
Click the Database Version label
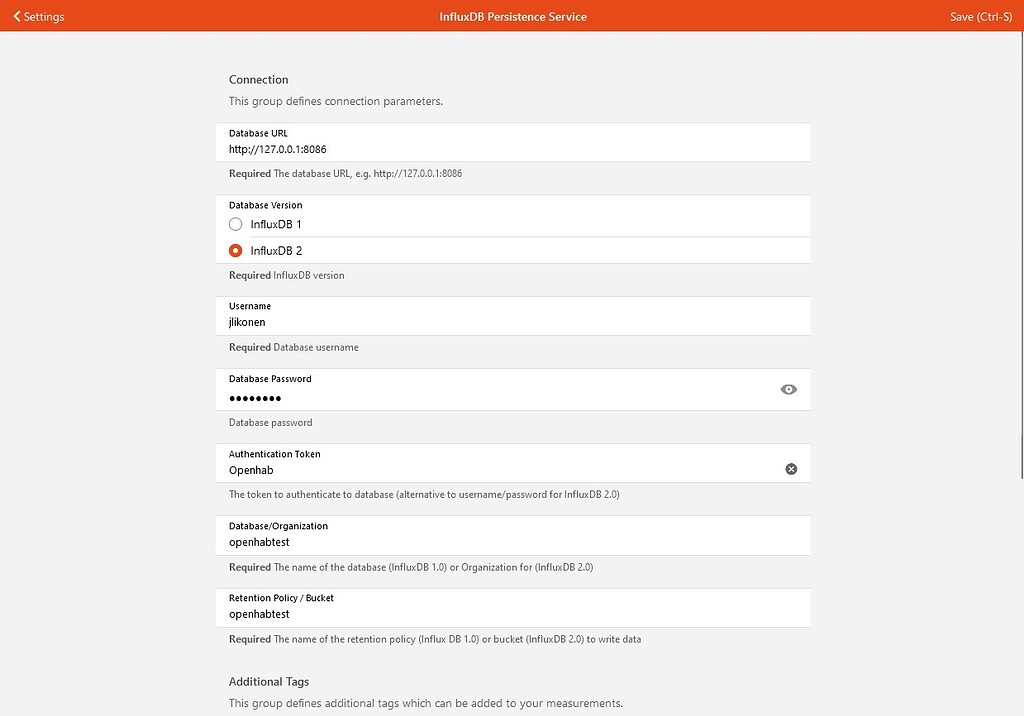[265, 205]
